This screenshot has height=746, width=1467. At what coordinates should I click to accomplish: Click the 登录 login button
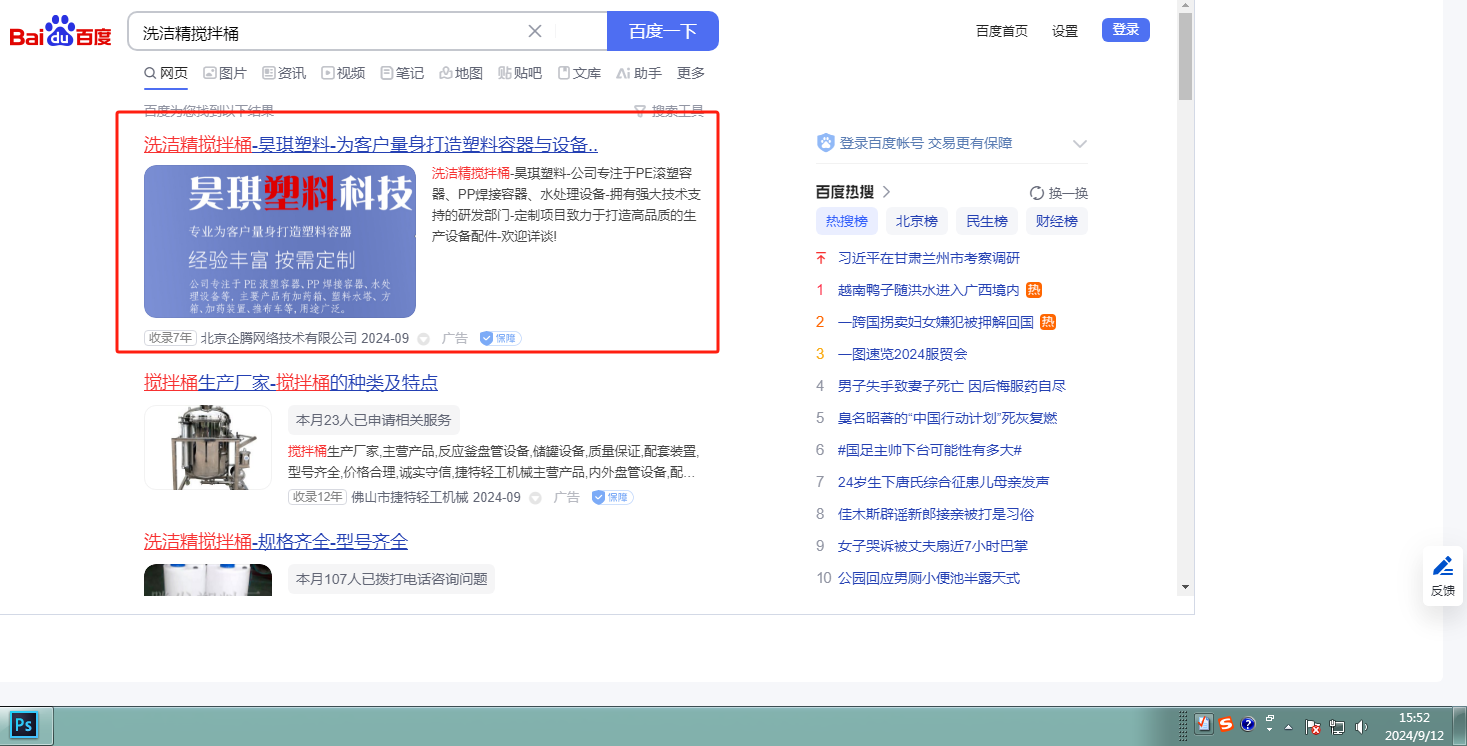[x=1125, y=30]
